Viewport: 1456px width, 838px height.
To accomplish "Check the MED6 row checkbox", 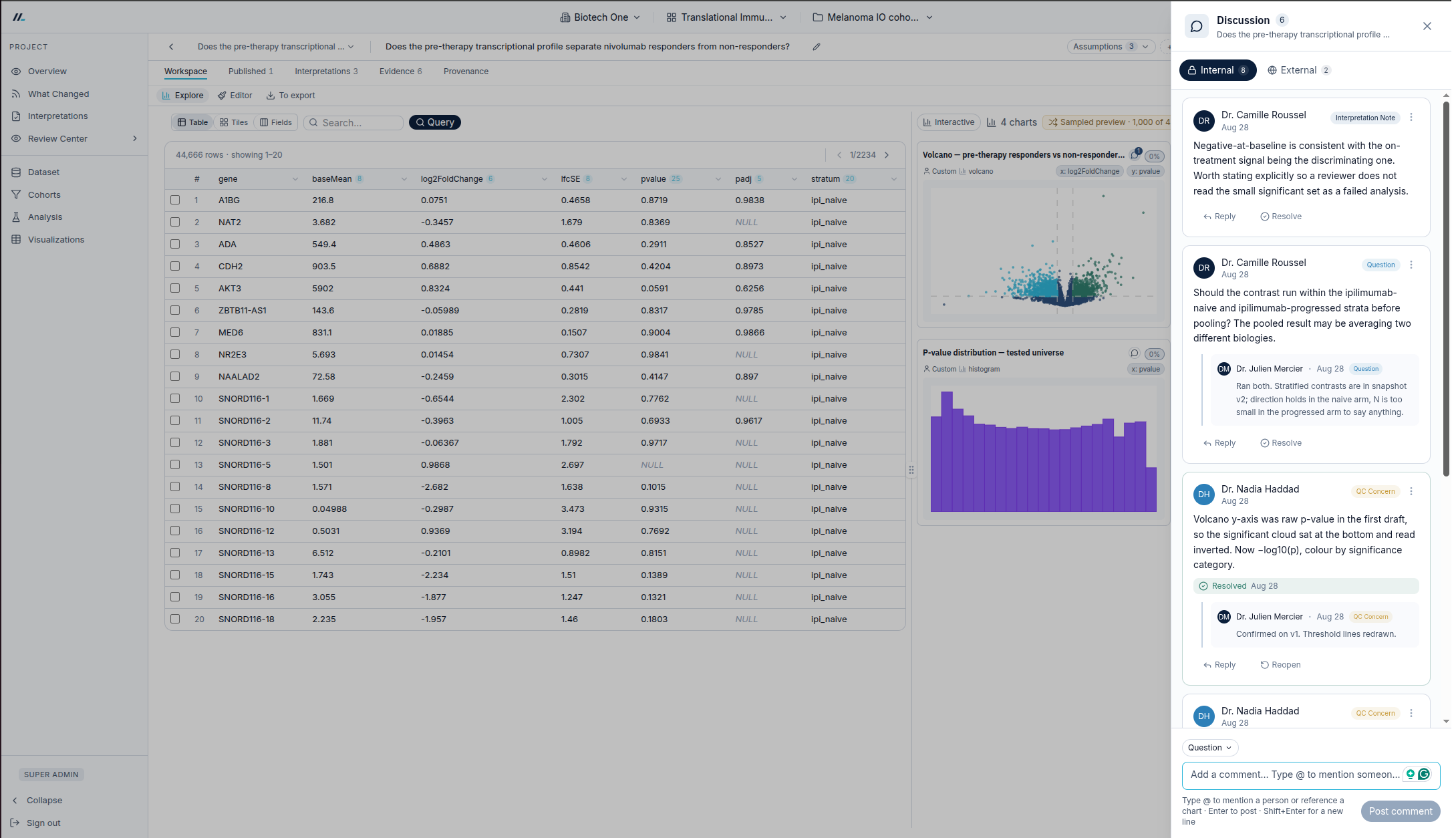I will (x=175, y=333).
